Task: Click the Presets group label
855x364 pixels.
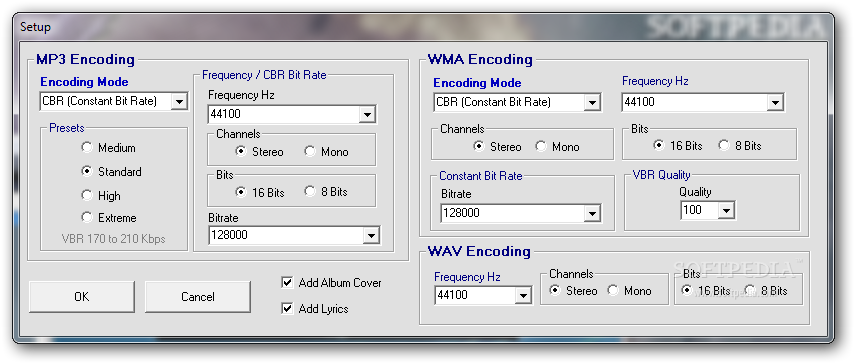Action: 67,128
